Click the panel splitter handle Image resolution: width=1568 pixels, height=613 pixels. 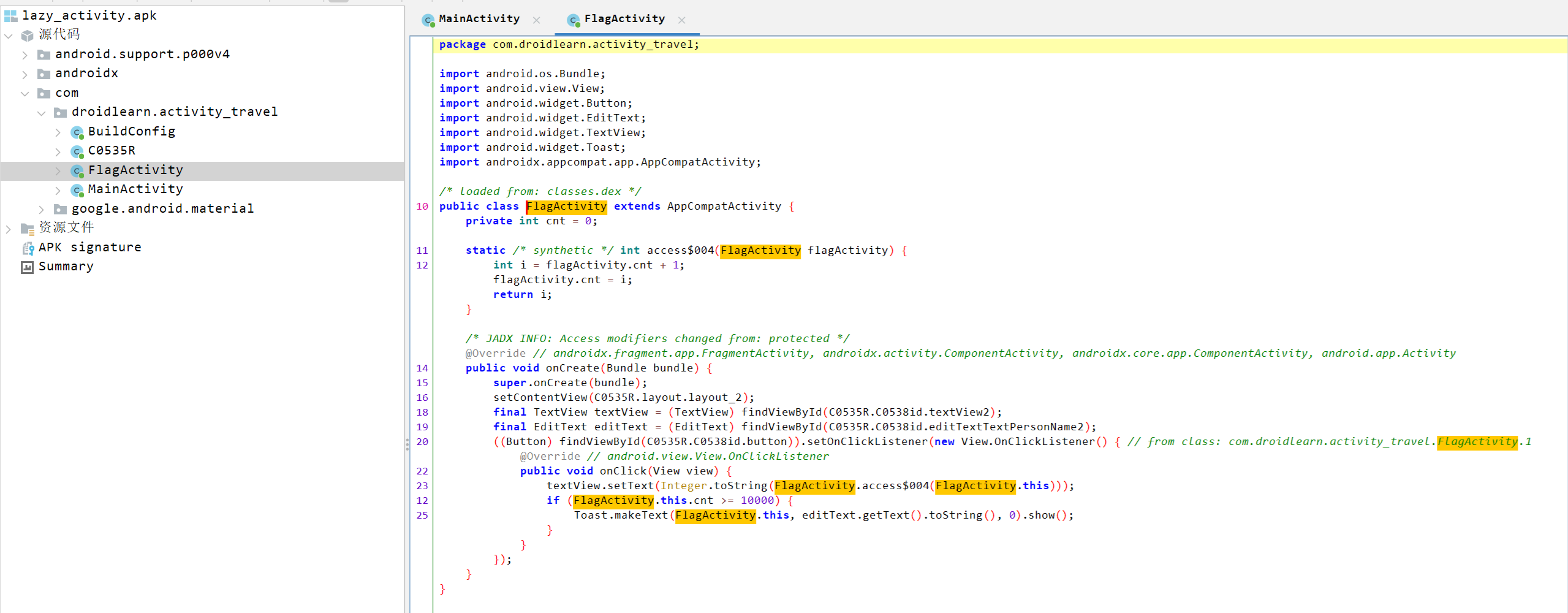point(407,444)
